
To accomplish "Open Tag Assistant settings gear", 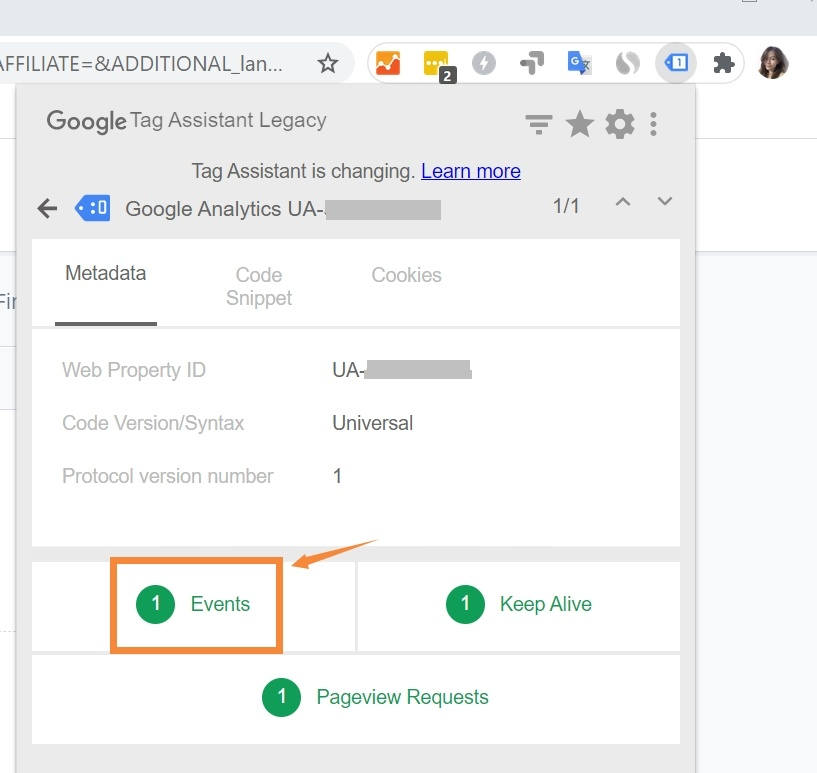I will click(620, 124).
